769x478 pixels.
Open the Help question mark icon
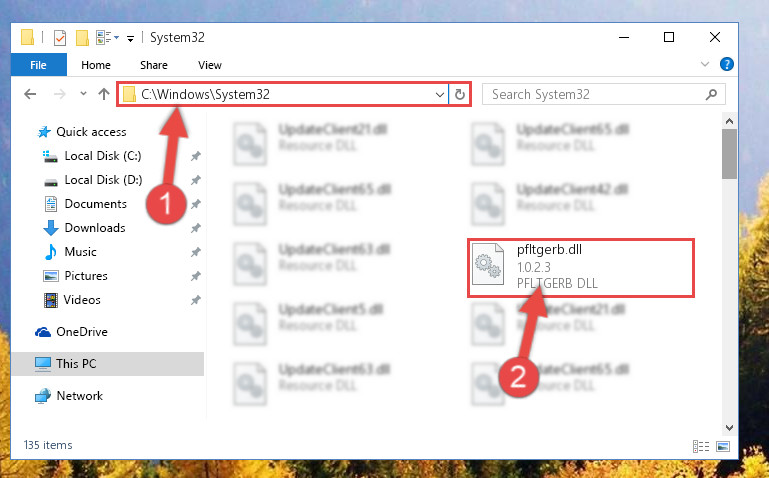[x=726, y=64]
